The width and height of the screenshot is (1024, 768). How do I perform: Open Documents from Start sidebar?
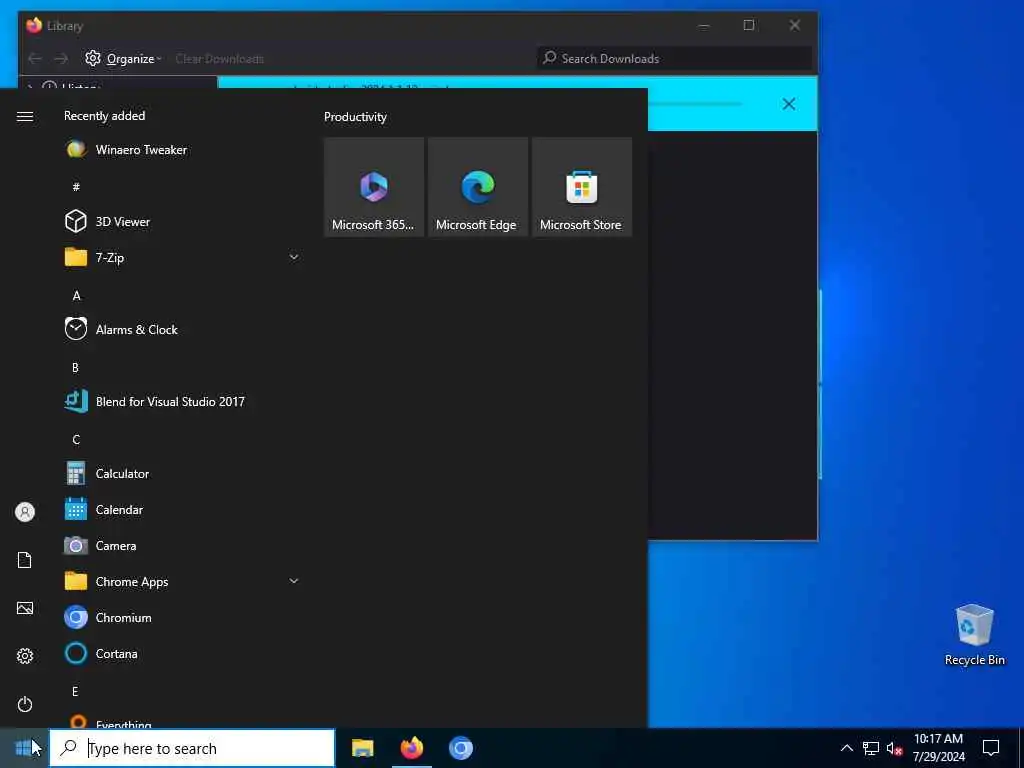(x=25, y=560)
